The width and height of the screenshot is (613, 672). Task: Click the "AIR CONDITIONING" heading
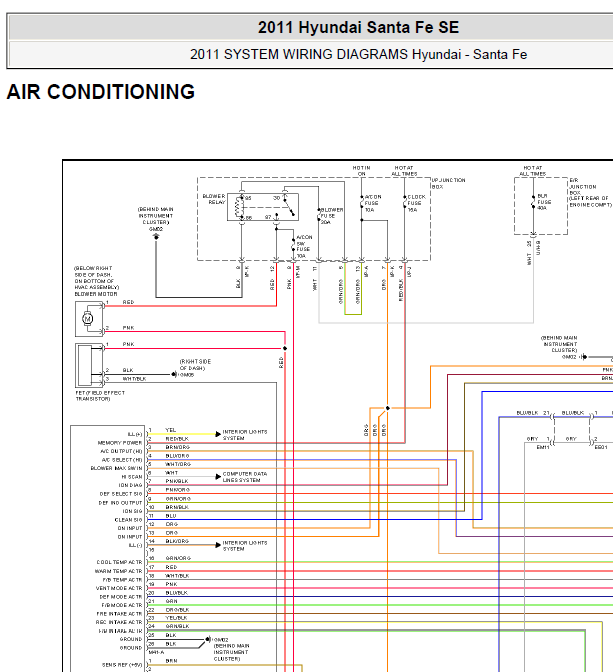pyautogui.click(x=101, y=92)
